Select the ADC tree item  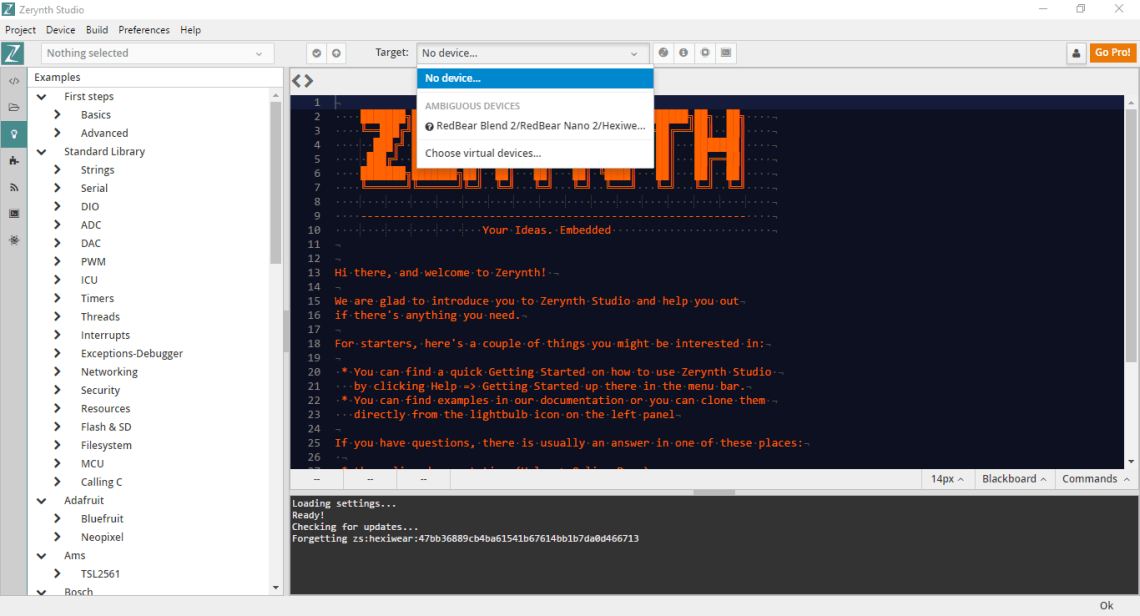click(x=91, y=225)
